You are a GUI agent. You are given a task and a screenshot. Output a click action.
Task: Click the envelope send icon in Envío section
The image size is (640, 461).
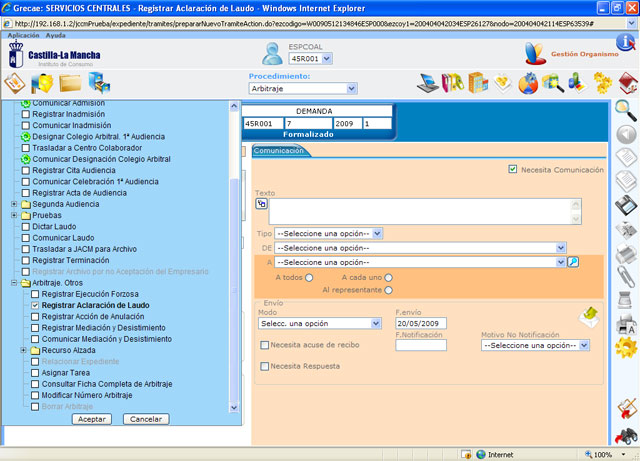(590, 316)
